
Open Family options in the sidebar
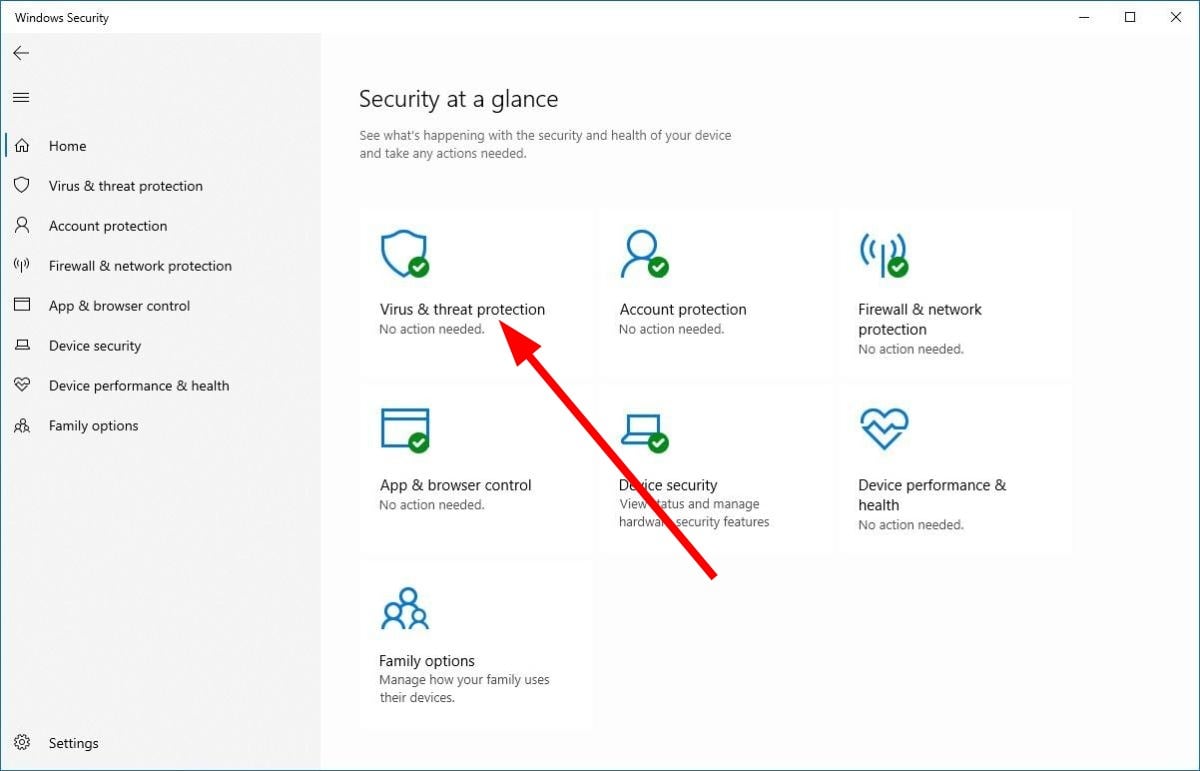pyautogui.click(x=93, y=426)
